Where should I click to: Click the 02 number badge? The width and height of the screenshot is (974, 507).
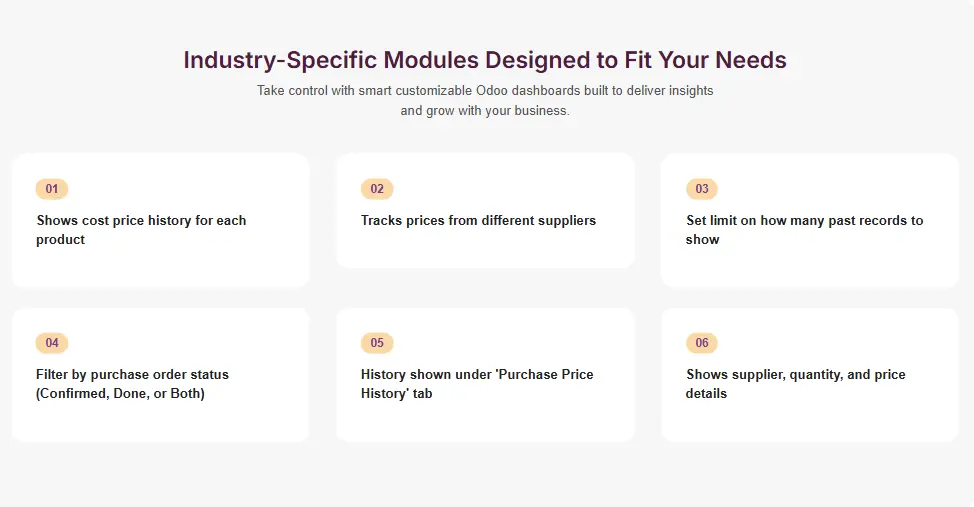pyautogui.click(x=377, y=189)
